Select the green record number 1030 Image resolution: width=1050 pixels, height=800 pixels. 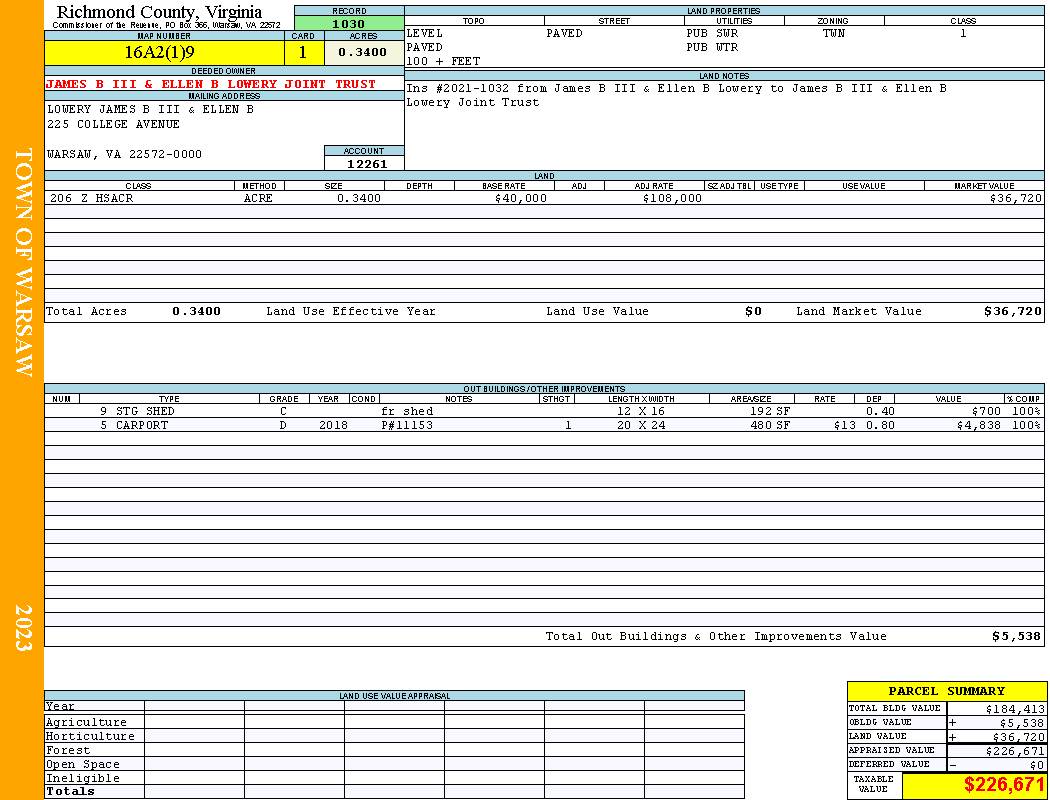(x=349, y=24)
